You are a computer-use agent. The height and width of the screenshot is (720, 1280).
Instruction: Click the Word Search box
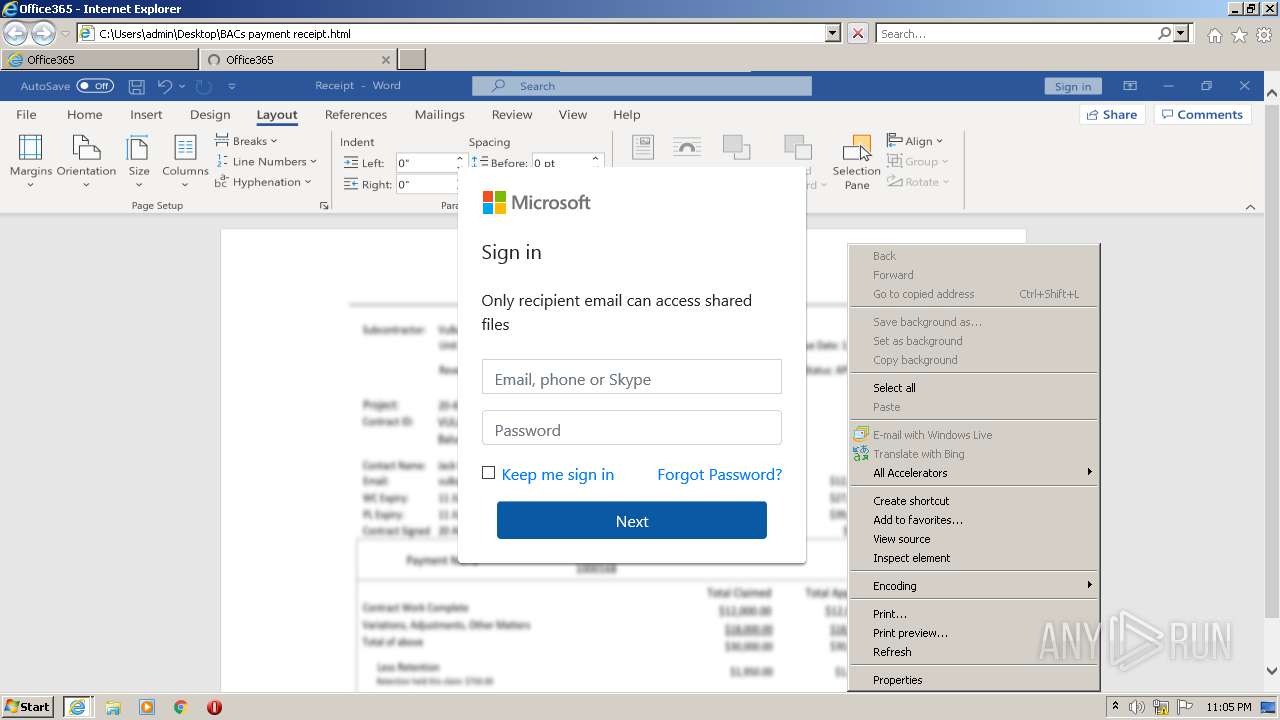tap(641, 86)
